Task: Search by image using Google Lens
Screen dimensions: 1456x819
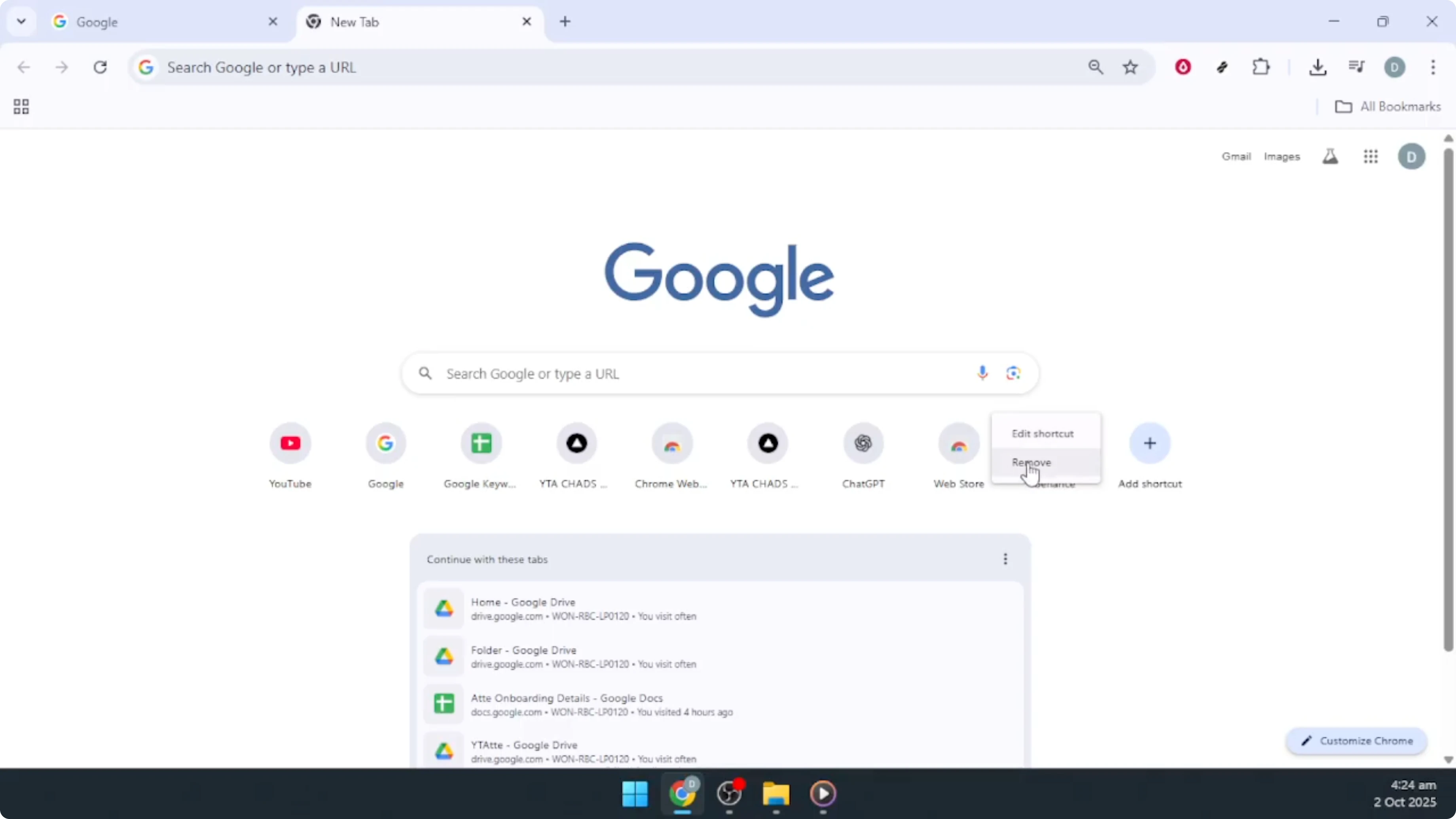Action: 1013,373
